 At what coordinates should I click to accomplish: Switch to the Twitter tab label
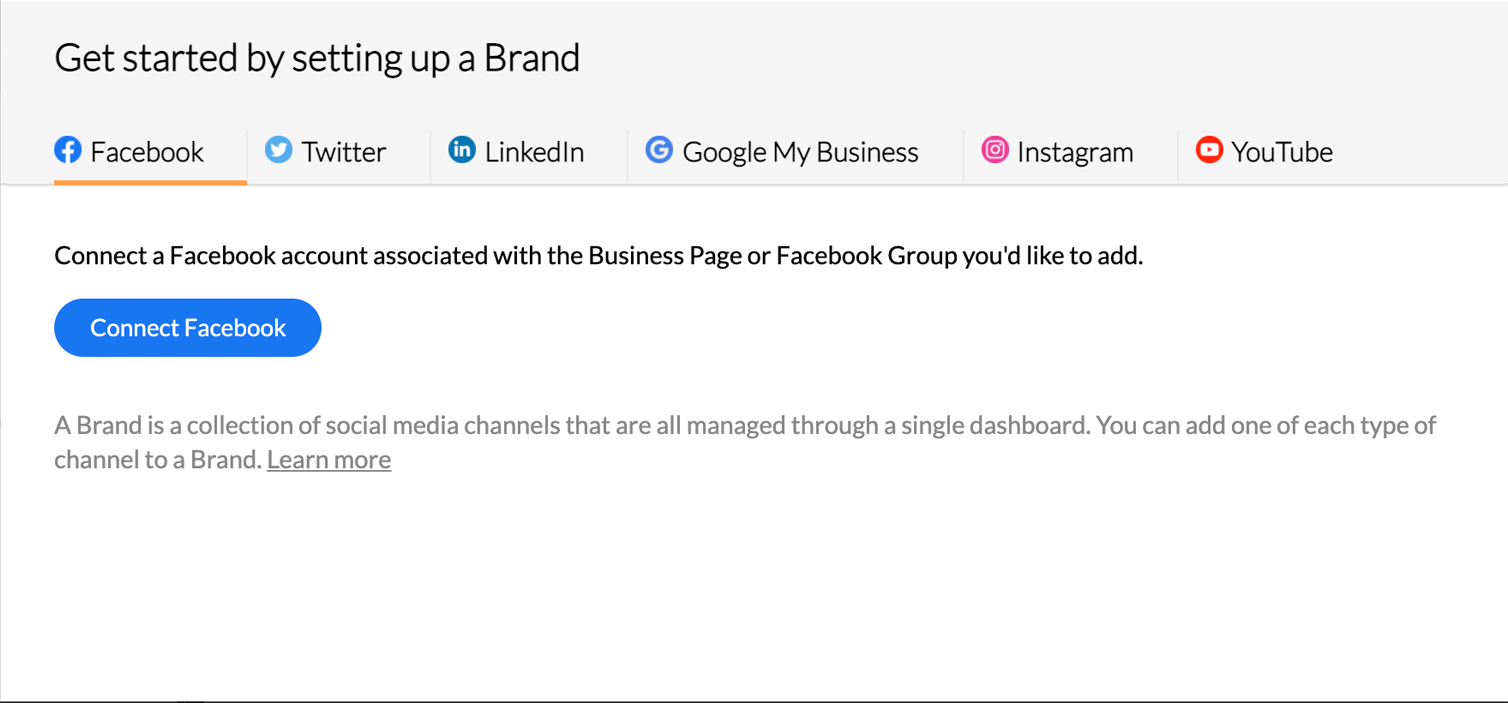coord(344,152)
